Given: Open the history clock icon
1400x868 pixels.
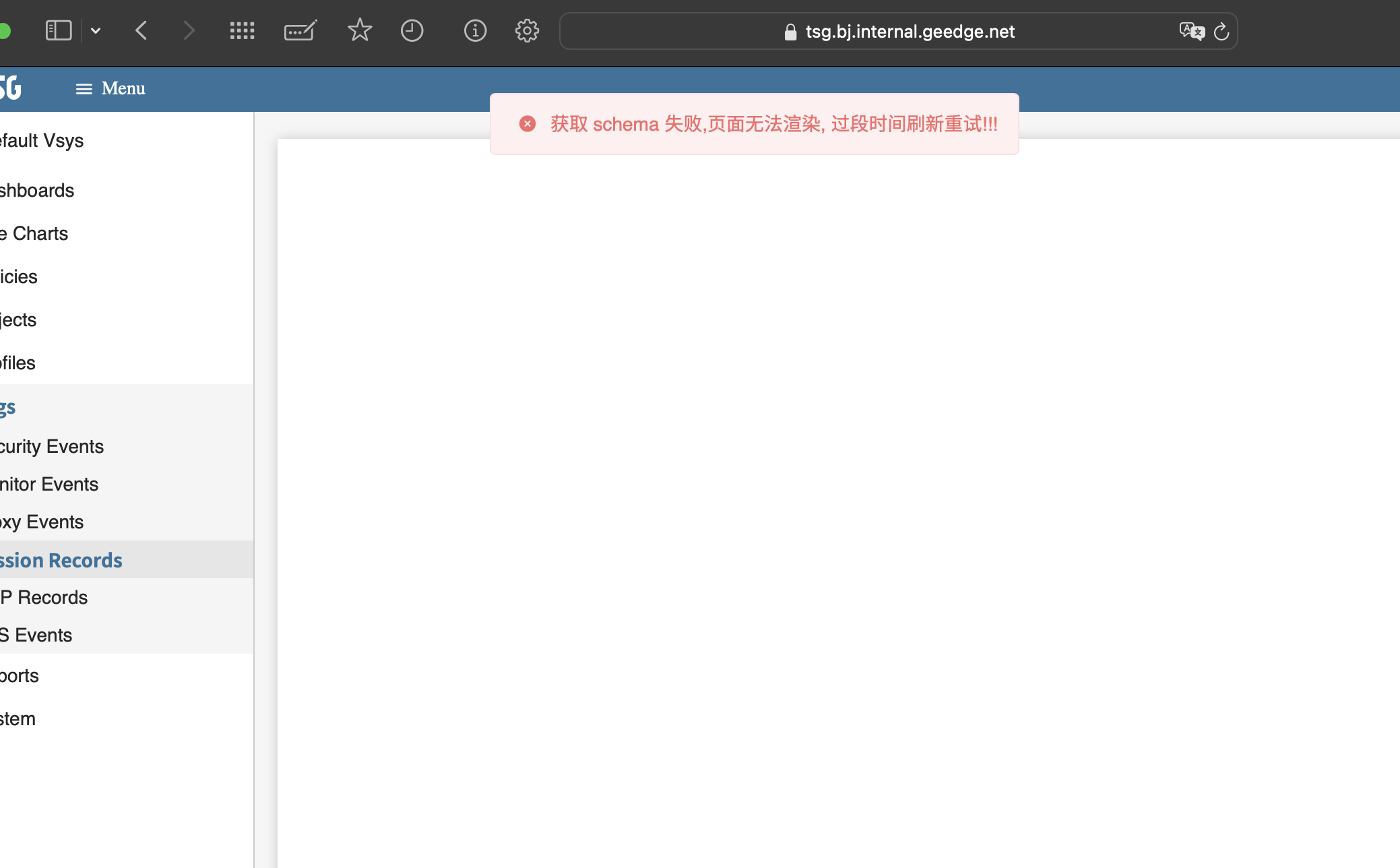Looking at the screenshot, I should 412,30.
